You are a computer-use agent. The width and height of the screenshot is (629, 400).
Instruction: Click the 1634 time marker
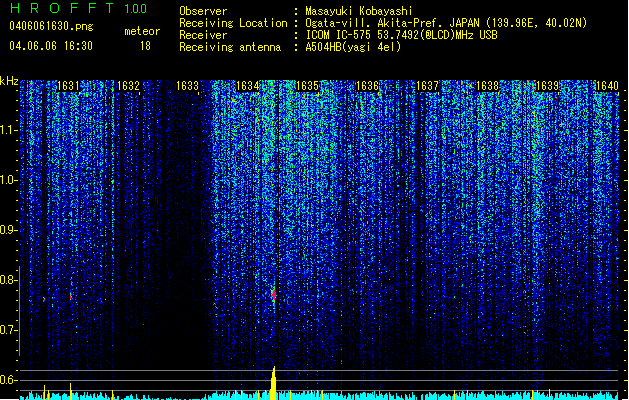coord(248,86)
